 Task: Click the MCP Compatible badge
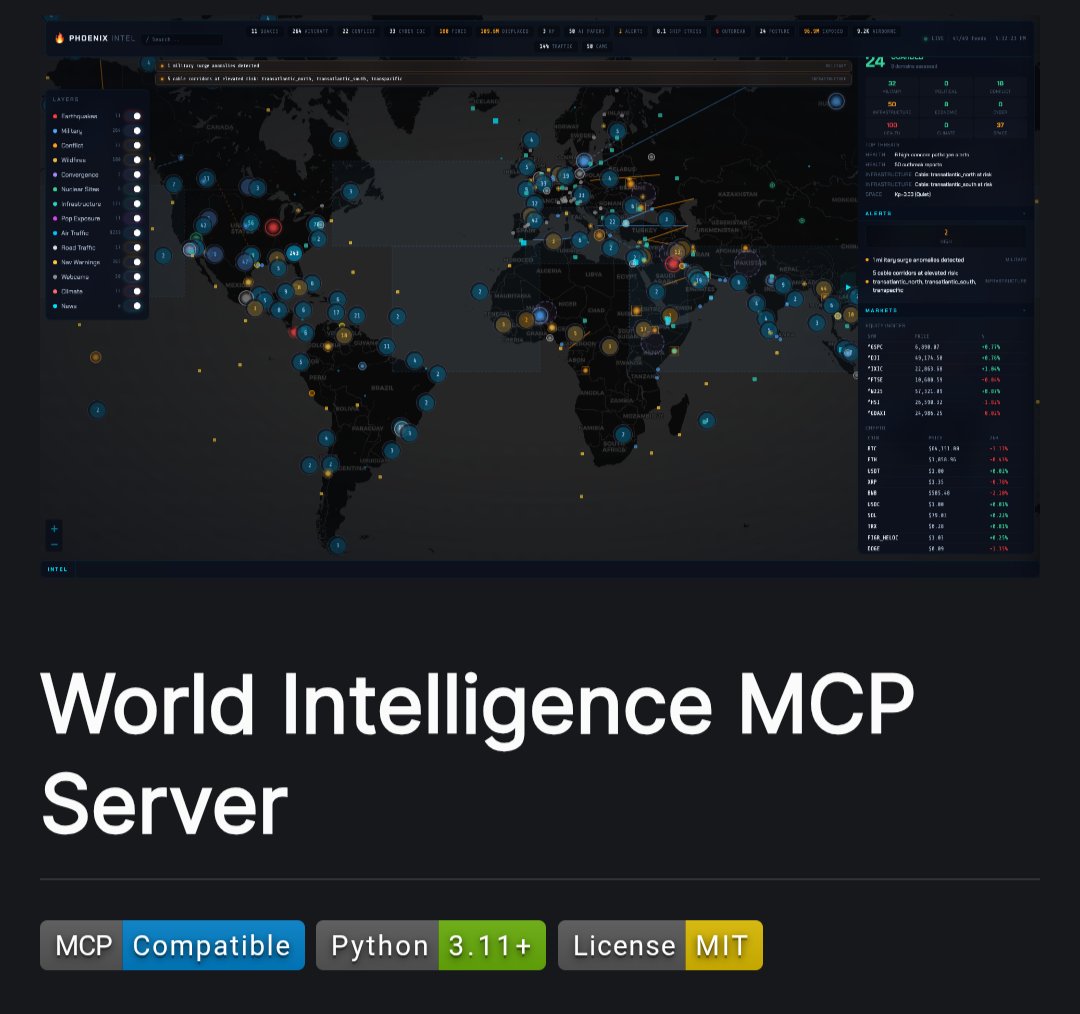tap(172, 945)
